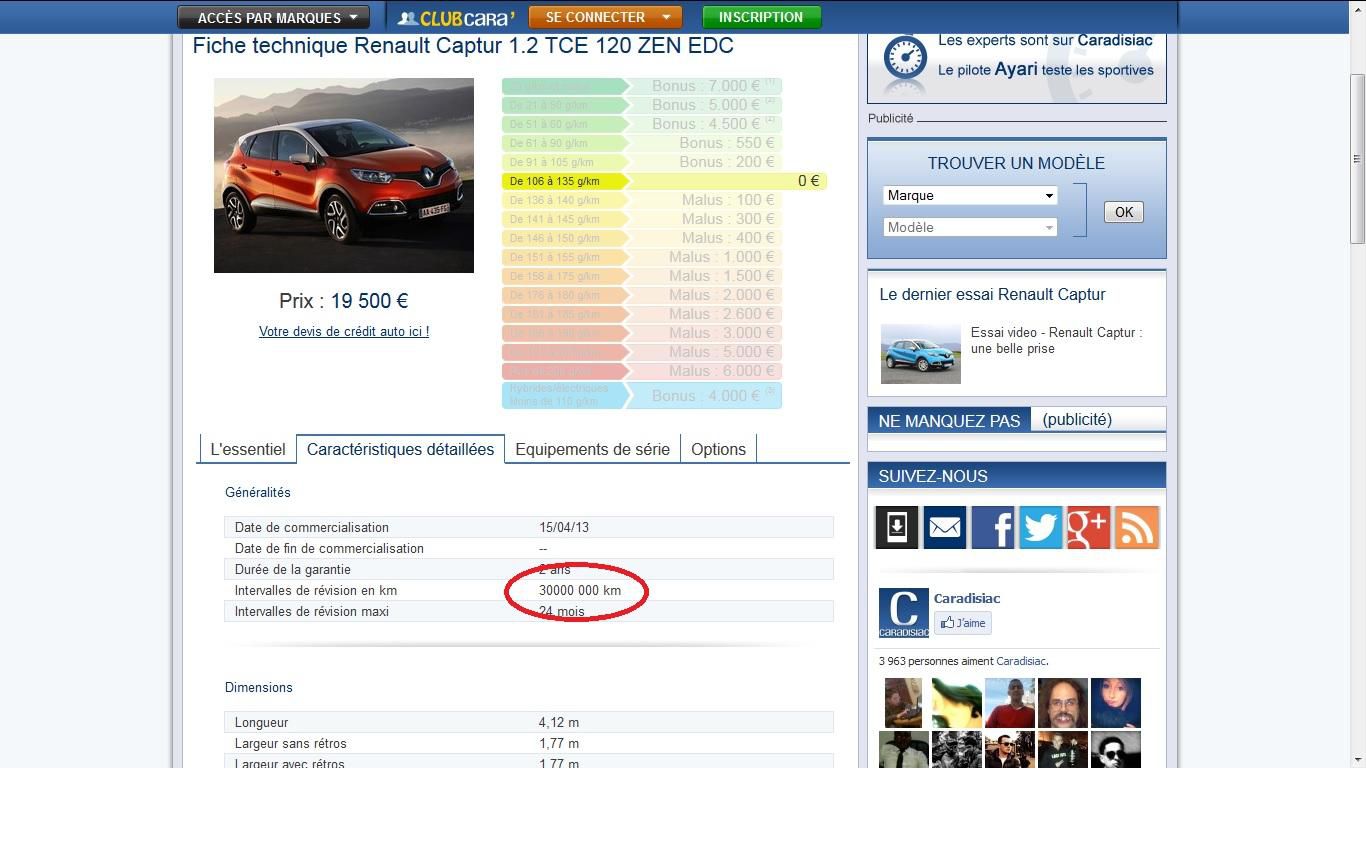This screenshot has height=855, width=1366.
Task: Click the Prix 19 500 € text
Action: (x=344, y=301)
